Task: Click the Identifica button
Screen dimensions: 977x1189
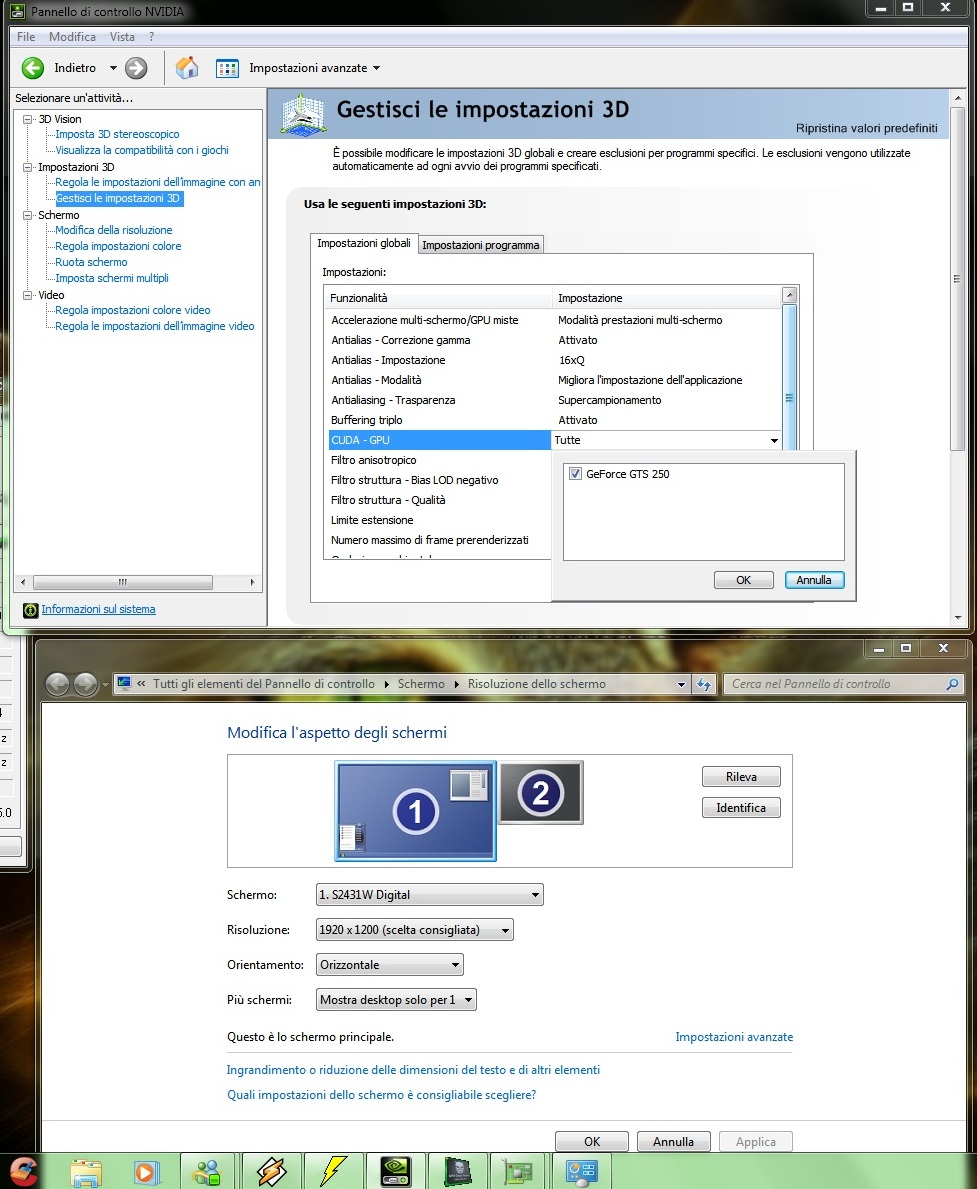Action: (x=741, y=808)
